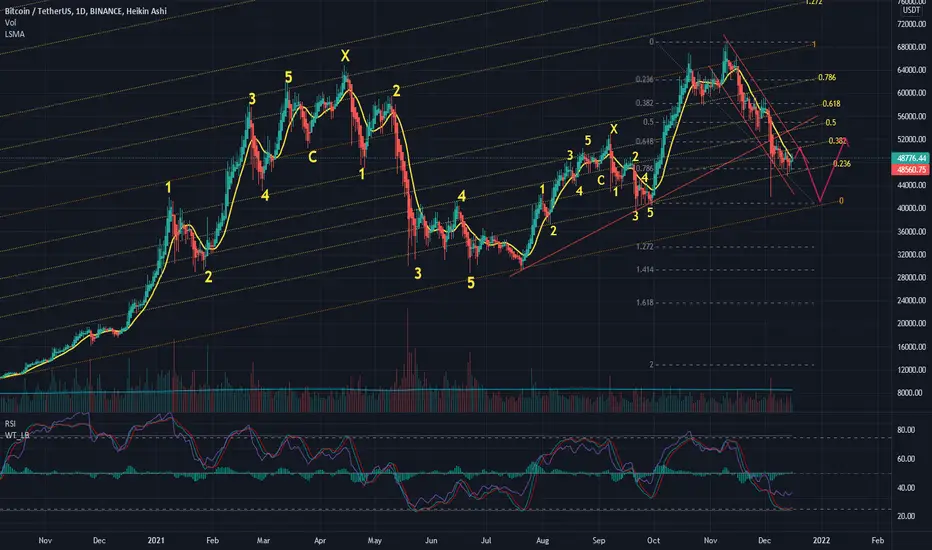
Task: Click the 64000.00 price axis label
Action: pos(912,70)
